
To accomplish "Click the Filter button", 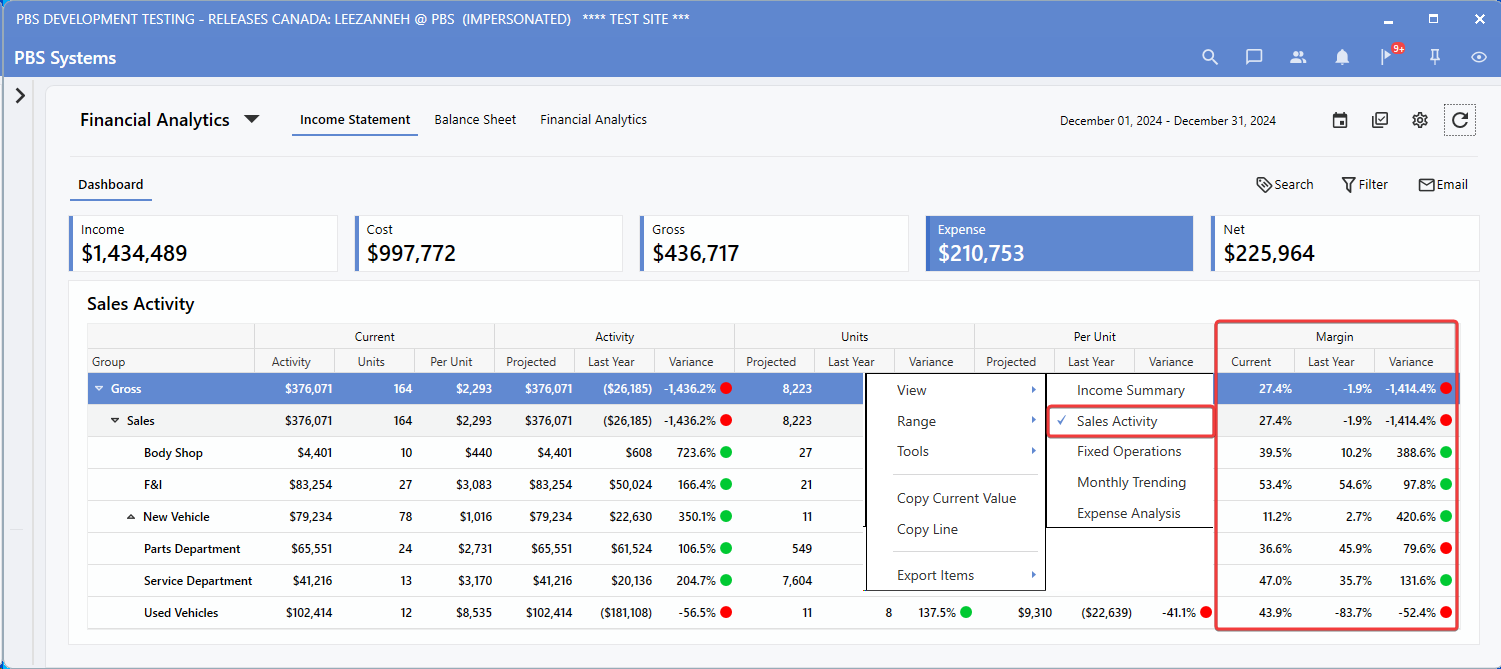I will coord(1364,184).
